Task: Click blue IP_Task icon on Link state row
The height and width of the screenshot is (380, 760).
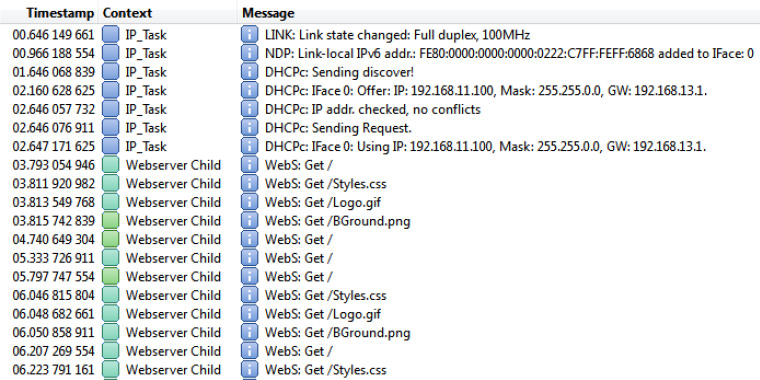Action: pyautogui.click(x=111, y=35)
